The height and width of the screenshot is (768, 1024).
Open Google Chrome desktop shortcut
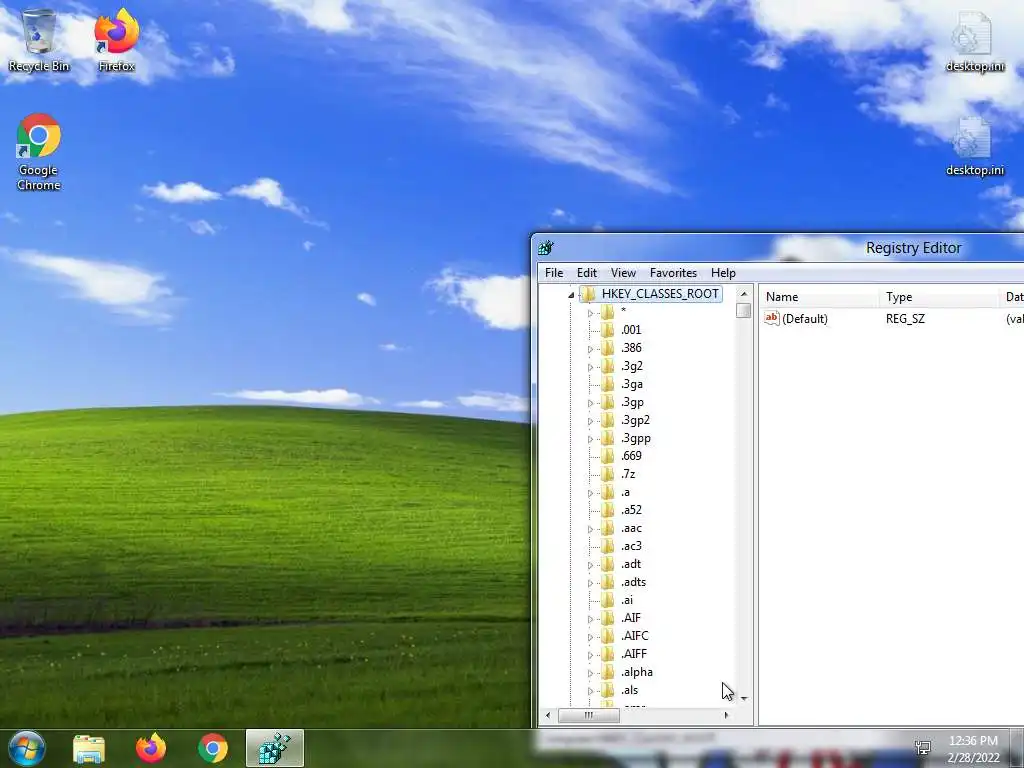(39, 152)
